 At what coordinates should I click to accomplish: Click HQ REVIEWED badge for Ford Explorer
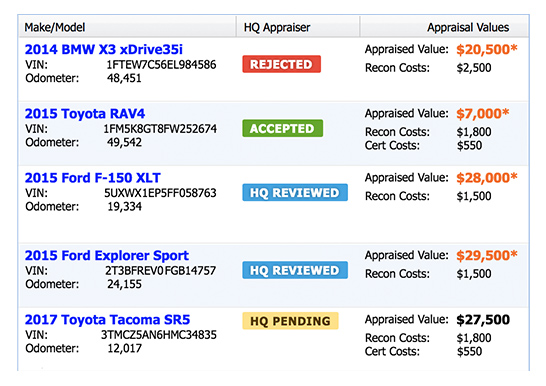click(295, 270)
